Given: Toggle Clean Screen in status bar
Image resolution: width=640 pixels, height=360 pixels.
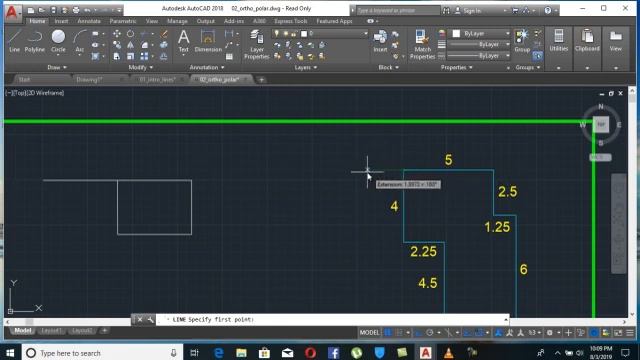Looking at the screenshot, I should 618,333.
